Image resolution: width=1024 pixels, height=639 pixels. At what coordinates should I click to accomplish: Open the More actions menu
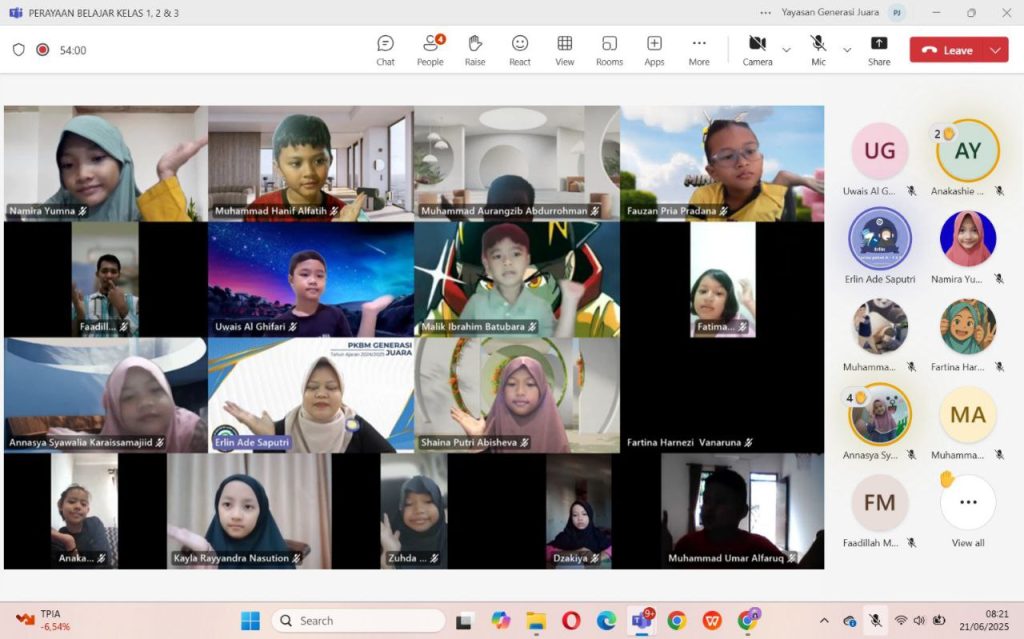pyautogui.click(x=699, y=50)
